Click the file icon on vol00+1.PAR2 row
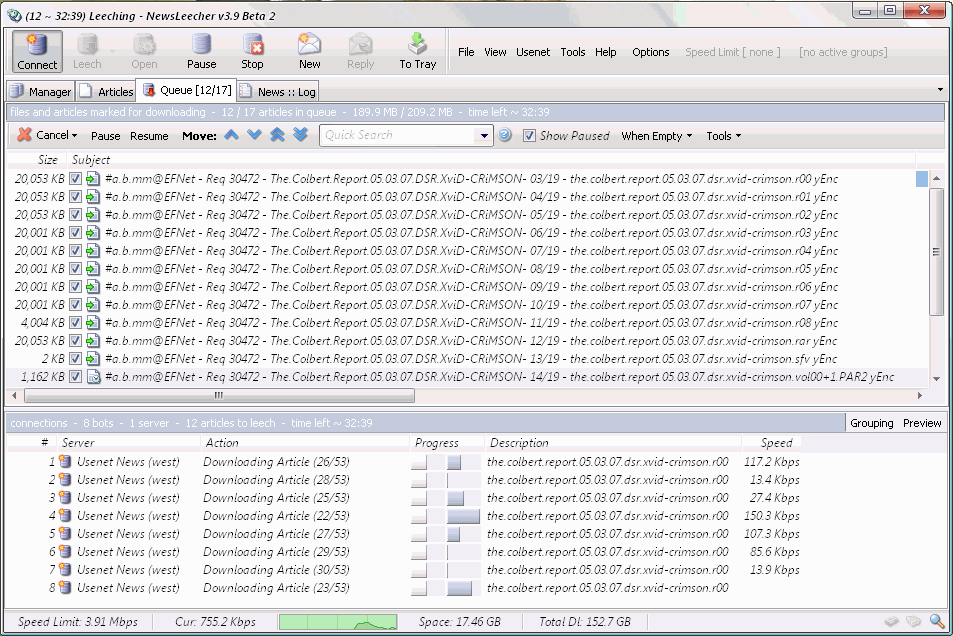 point(92,377)
